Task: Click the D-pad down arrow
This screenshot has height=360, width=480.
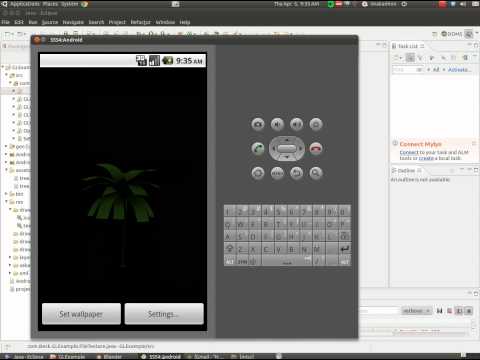Action: tap(286, 157)
